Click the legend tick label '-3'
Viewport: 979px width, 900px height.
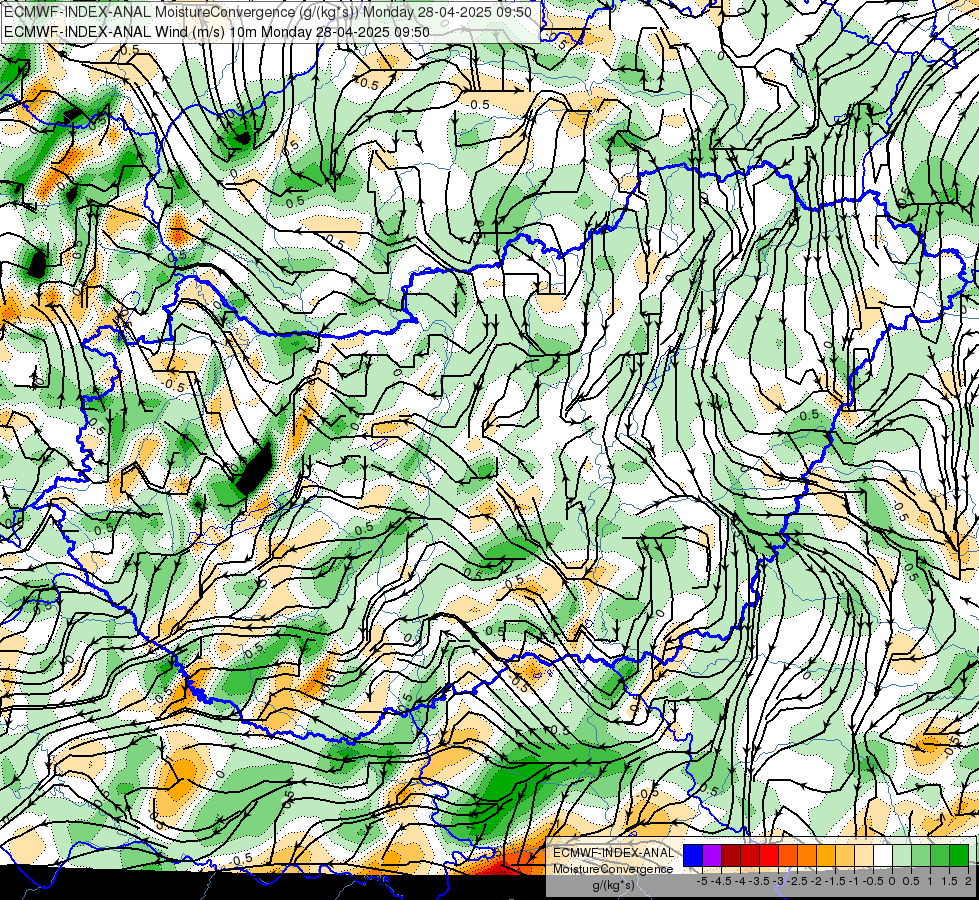[x=779, y=881]
